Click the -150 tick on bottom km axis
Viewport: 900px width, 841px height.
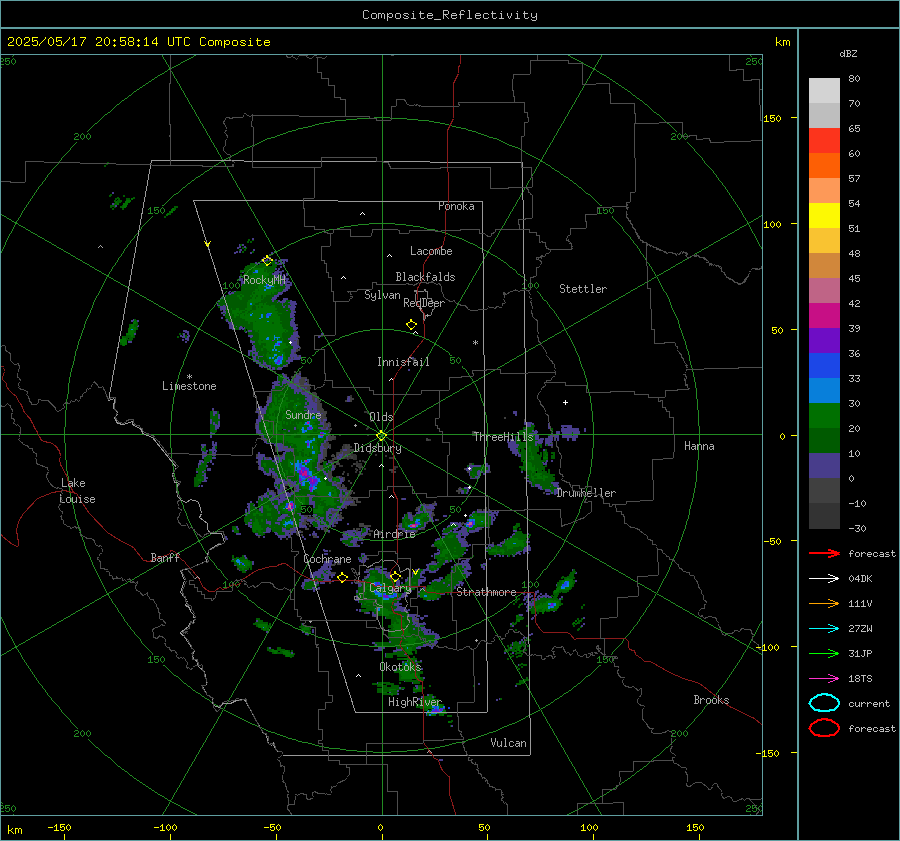click(59, 828)
